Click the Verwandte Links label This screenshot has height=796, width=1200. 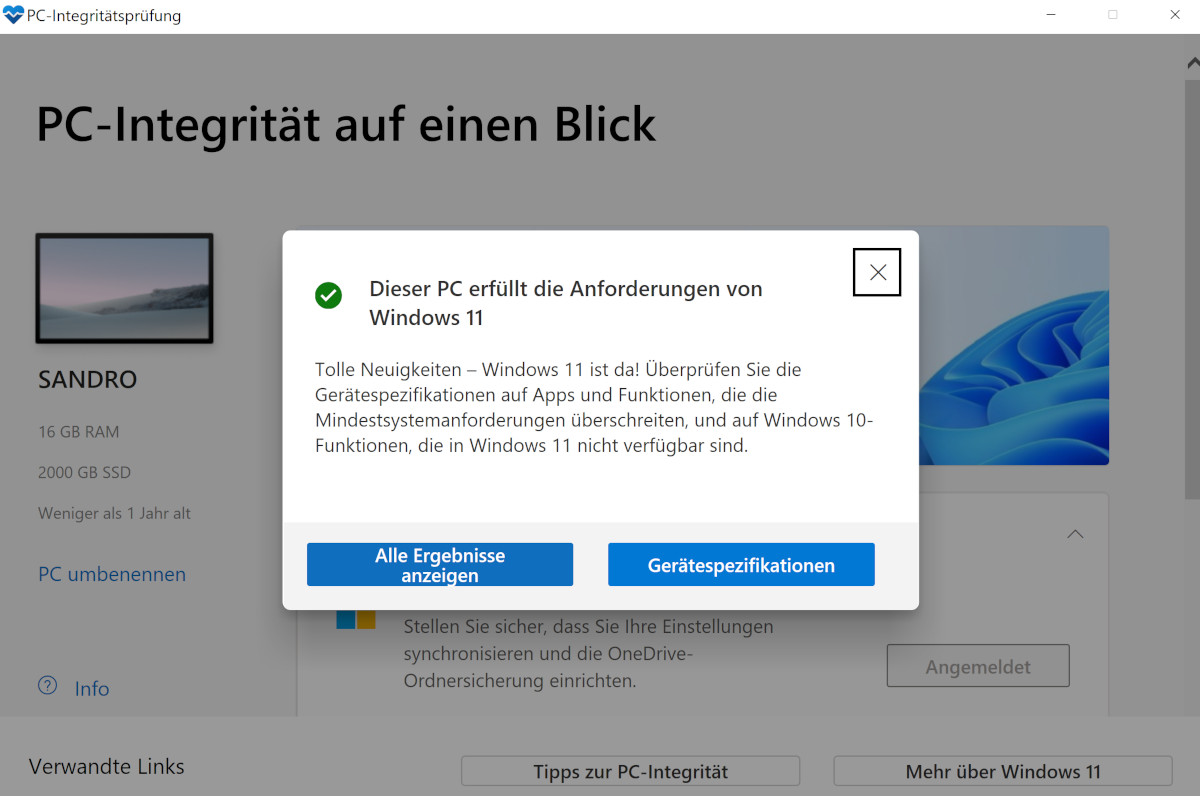tap(107, 767)
